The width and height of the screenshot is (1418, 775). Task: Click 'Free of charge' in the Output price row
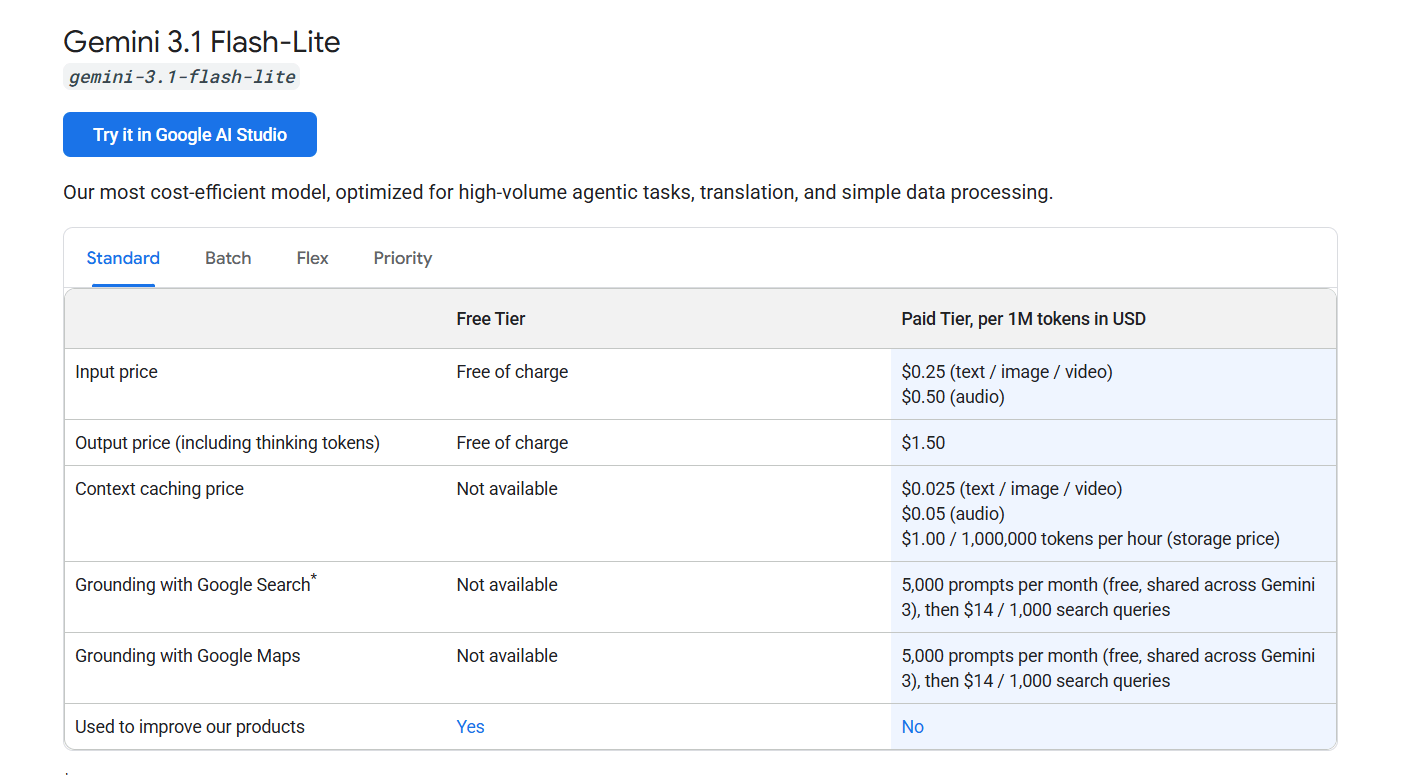point(512,443)
